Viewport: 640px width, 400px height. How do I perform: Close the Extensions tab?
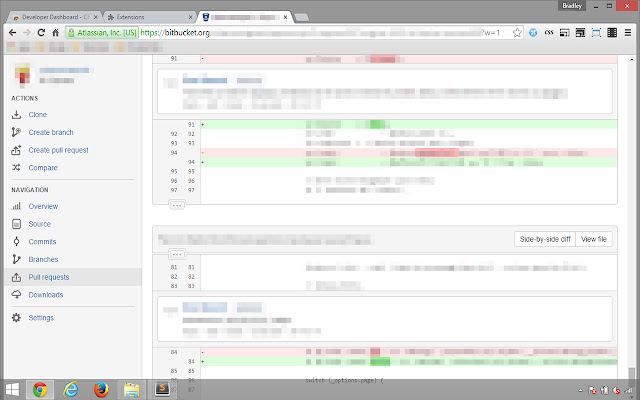(190, 17)
